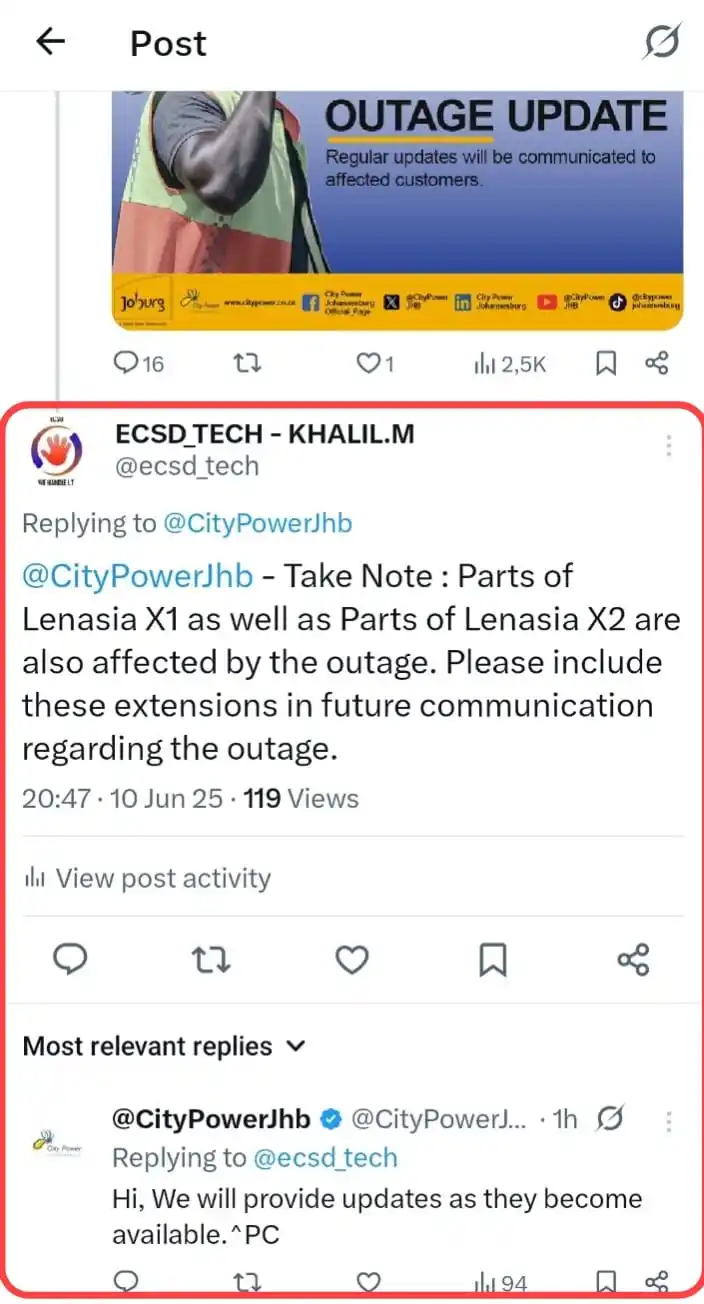The width and height of the screenshot is (704, 1304).
Task: Share the outage update post
Action: pos(658,363)
